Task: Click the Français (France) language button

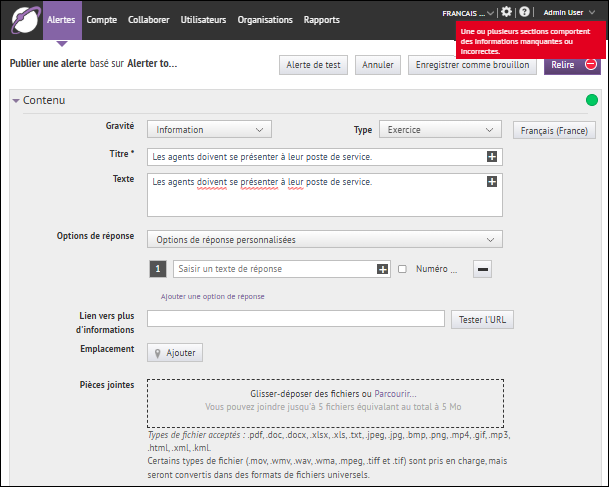Action: coord(554,130)
